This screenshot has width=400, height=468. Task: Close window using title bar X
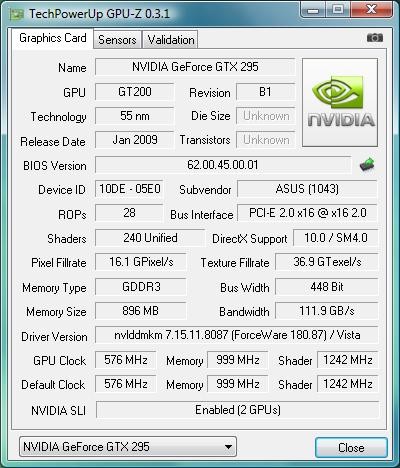click(371, 9)
